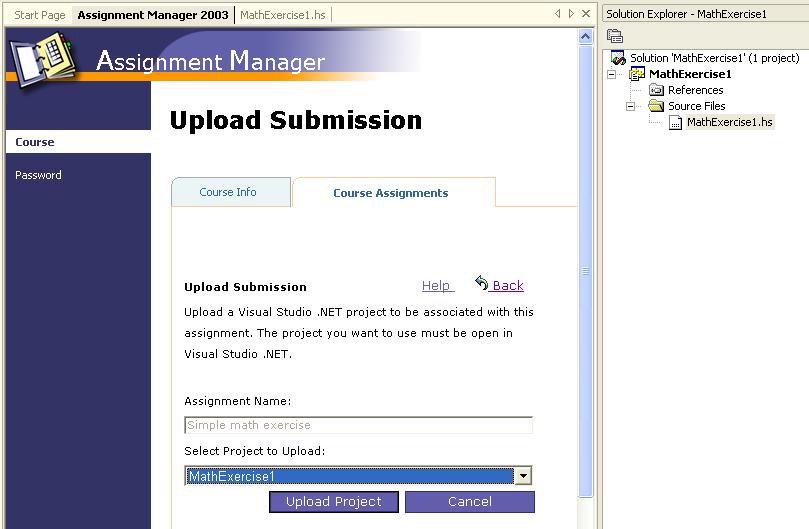The image size is (809, 529).
Task: Open the Select Project to Upload dropdown
Action: pos(523,477)
